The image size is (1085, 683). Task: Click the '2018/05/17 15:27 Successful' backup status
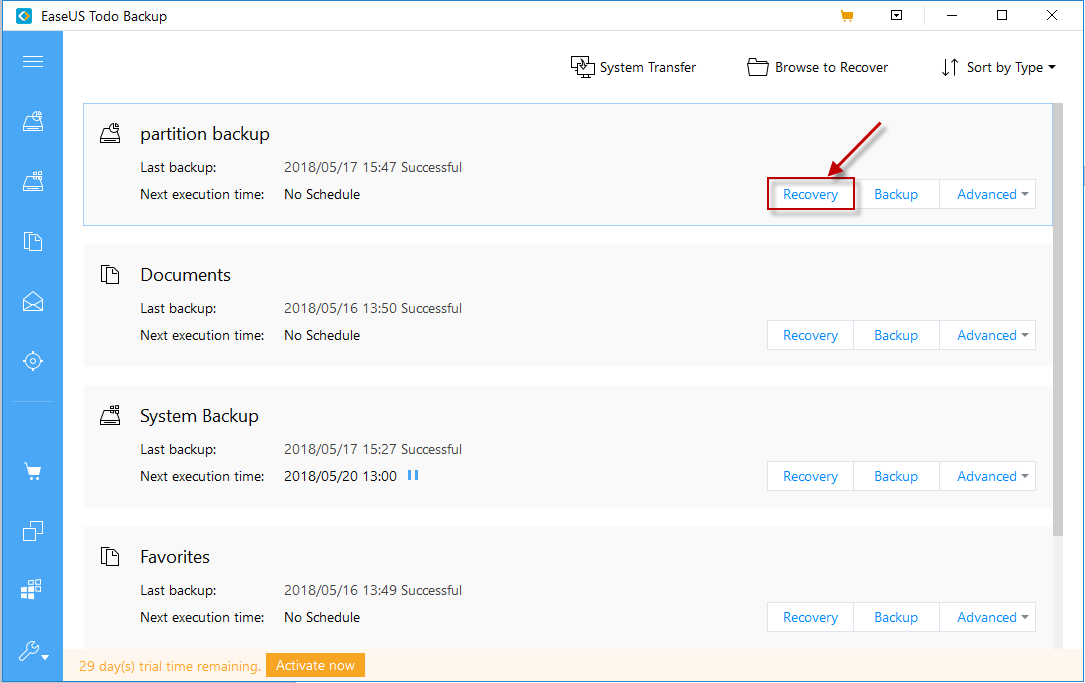pos(373,450)
